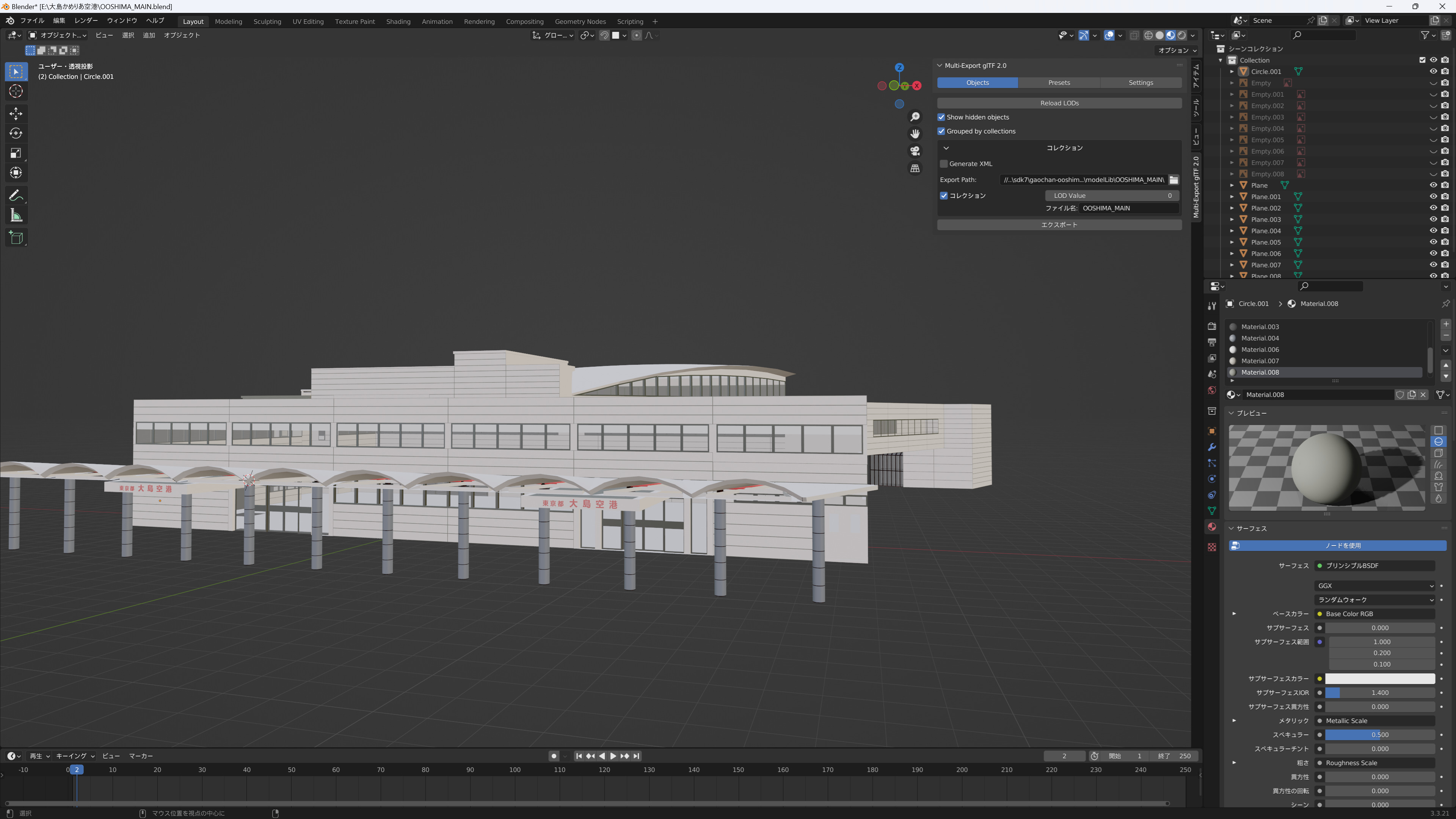Click the Reload LODs button
Image resolution: width=1456 pixels, height=819 pixels.
[x=1059, y=103]
